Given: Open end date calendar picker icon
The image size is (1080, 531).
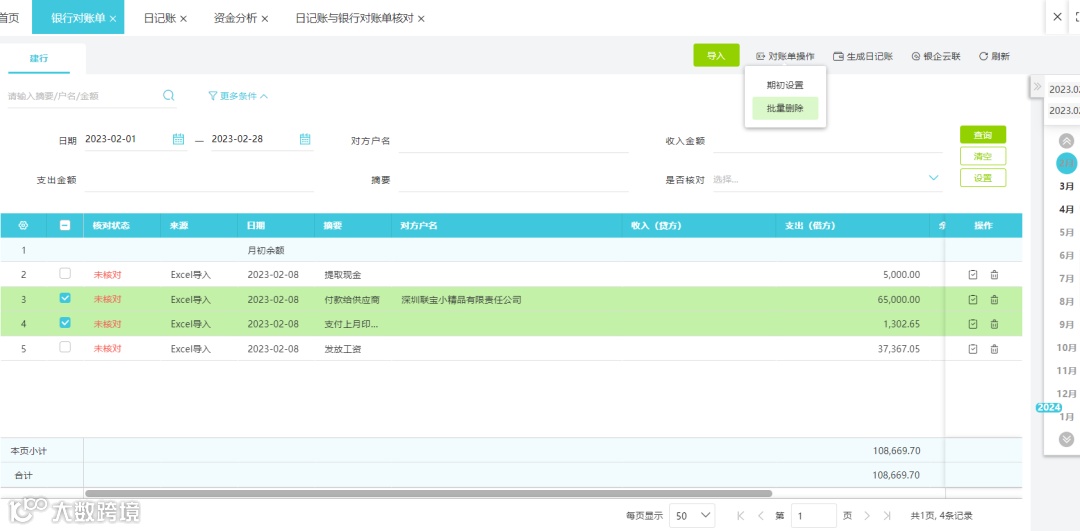Looking at the screenshot, I should tap(305, 139).
